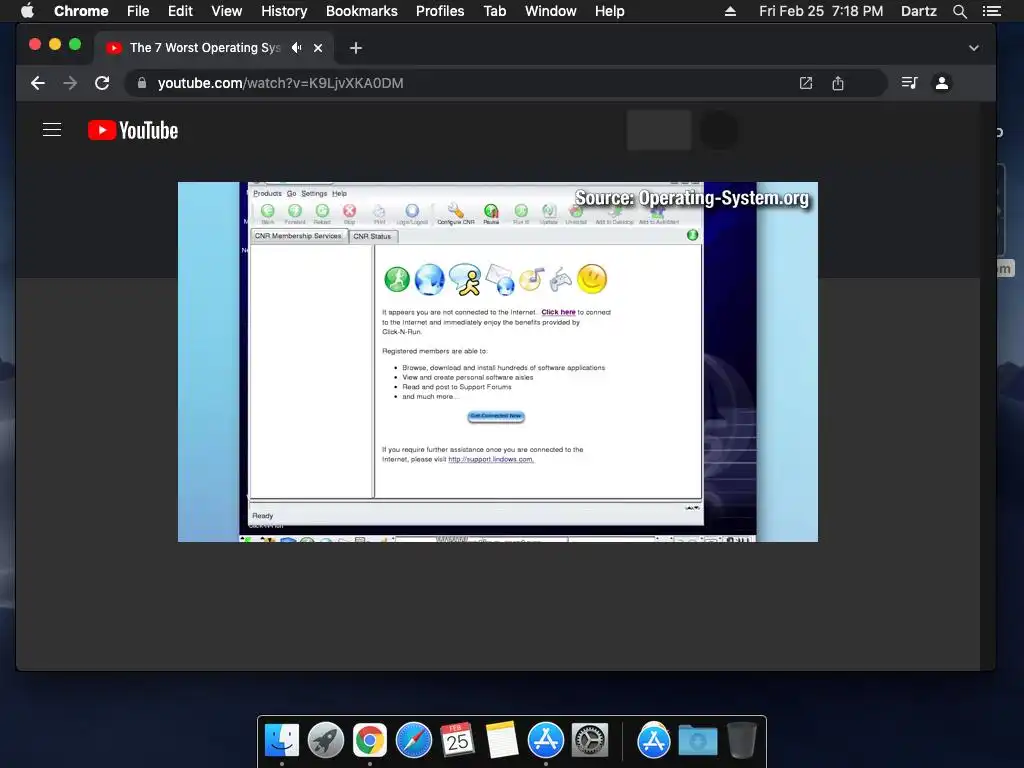Open the History menu

[284, 11]
